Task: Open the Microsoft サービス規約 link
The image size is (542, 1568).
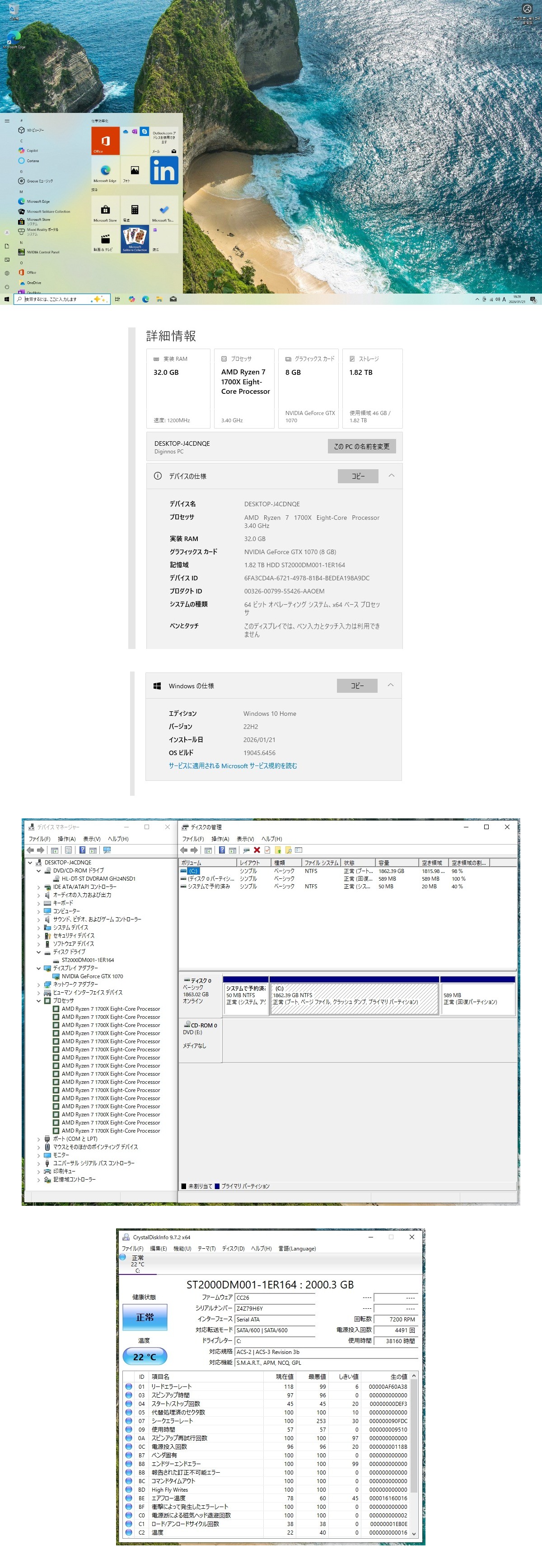Action: [x=233, y=766]
